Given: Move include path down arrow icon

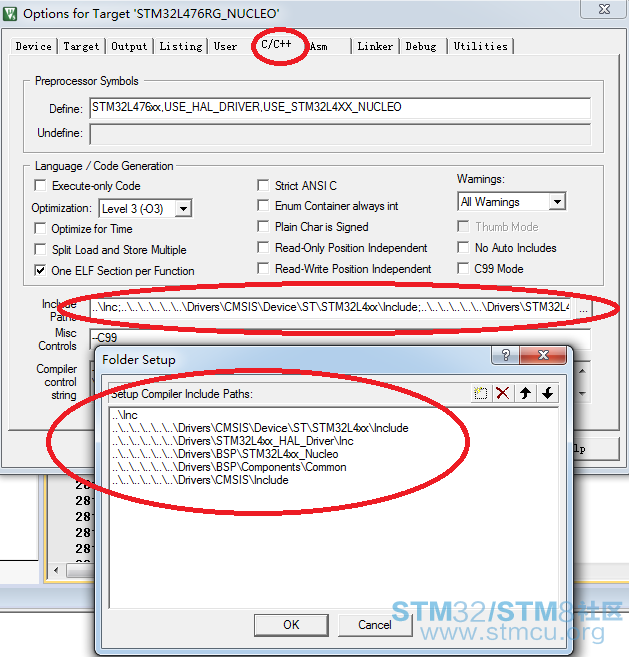Looking at the screenshot, I should coord(547,393).
